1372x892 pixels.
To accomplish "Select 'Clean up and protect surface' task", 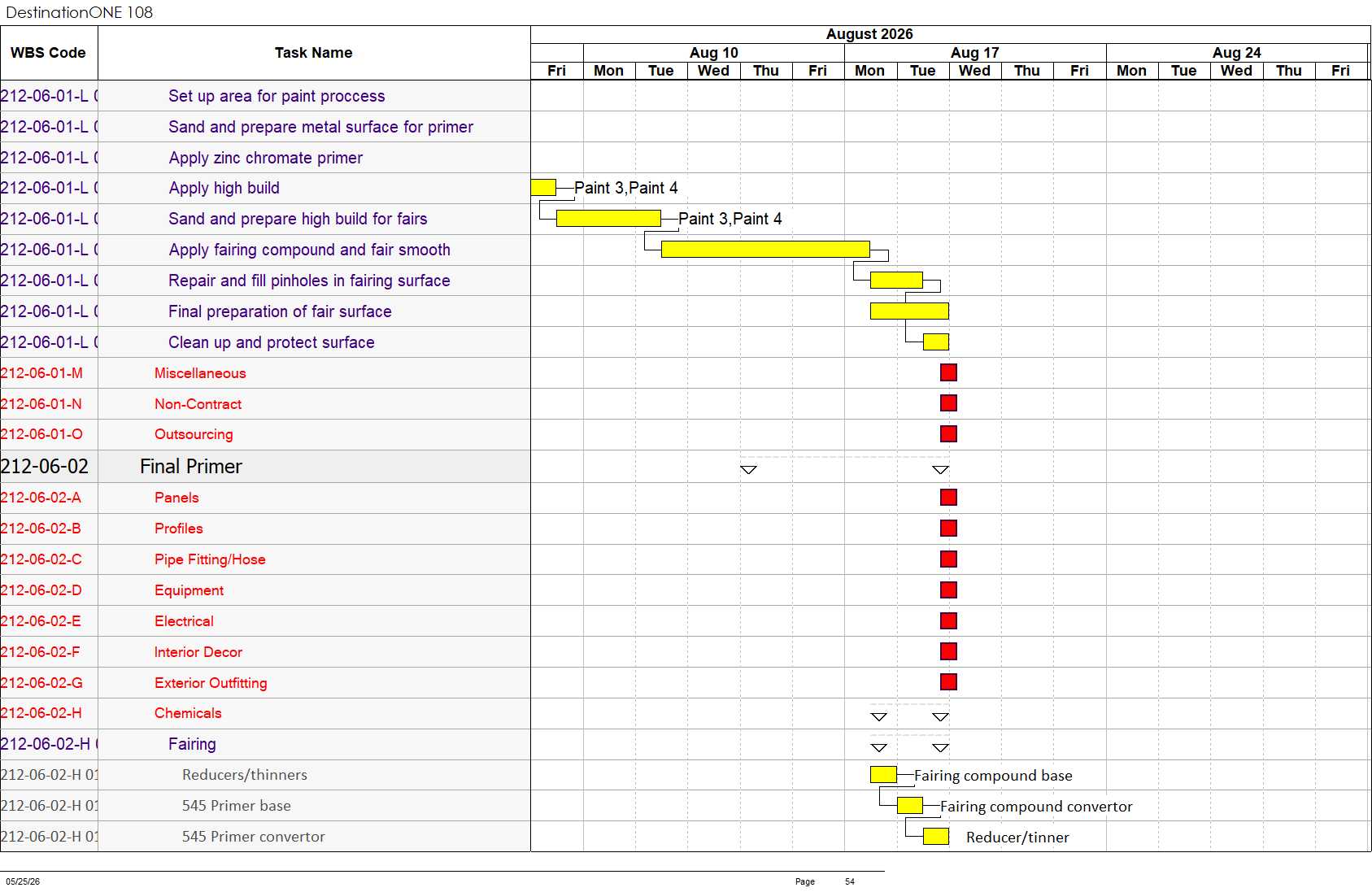I will point(271,342).
